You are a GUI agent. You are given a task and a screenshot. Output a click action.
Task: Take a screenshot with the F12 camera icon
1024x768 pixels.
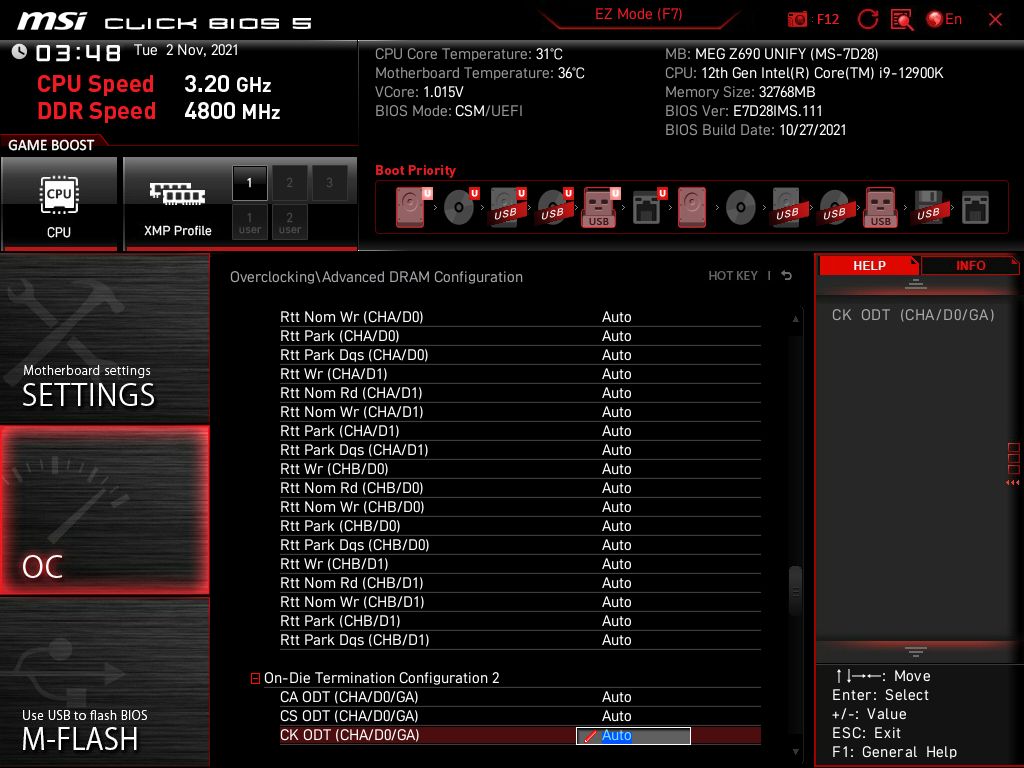(x=797, y=20)
